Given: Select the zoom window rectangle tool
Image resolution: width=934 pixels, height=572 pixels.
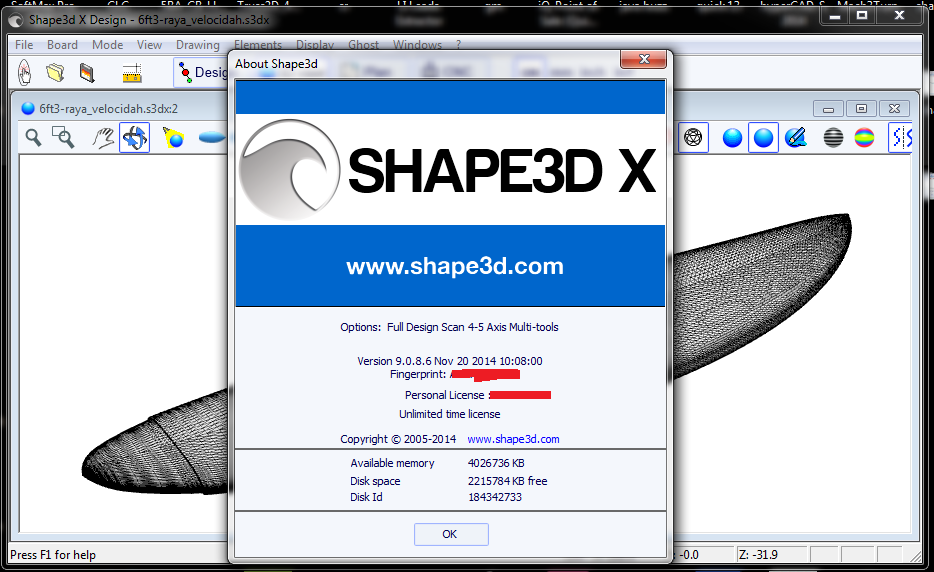Looking at the screenshot, I should tap(63, 138).
